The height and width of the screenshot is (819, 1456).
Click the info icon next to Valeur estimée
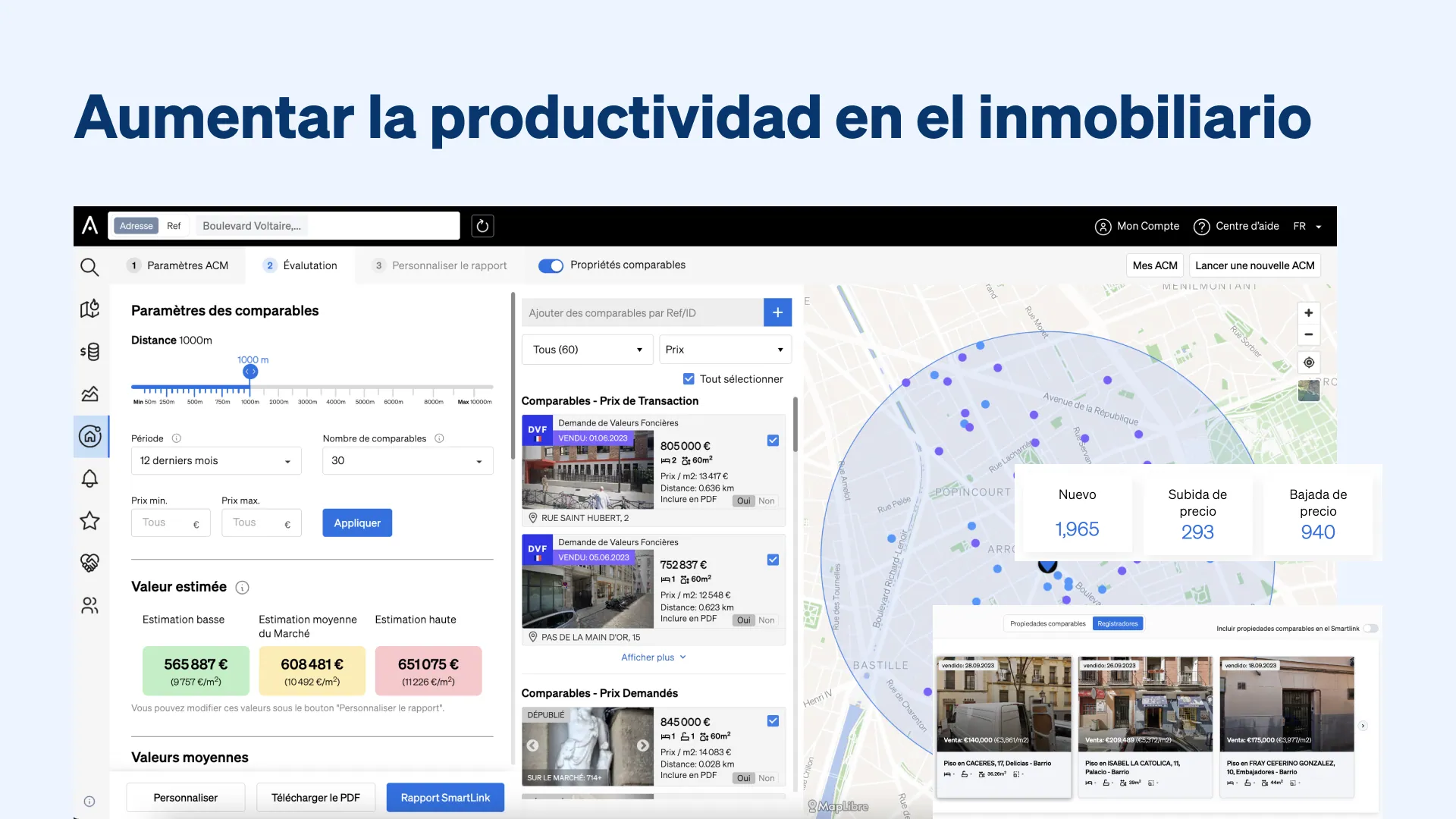point(242,588)
